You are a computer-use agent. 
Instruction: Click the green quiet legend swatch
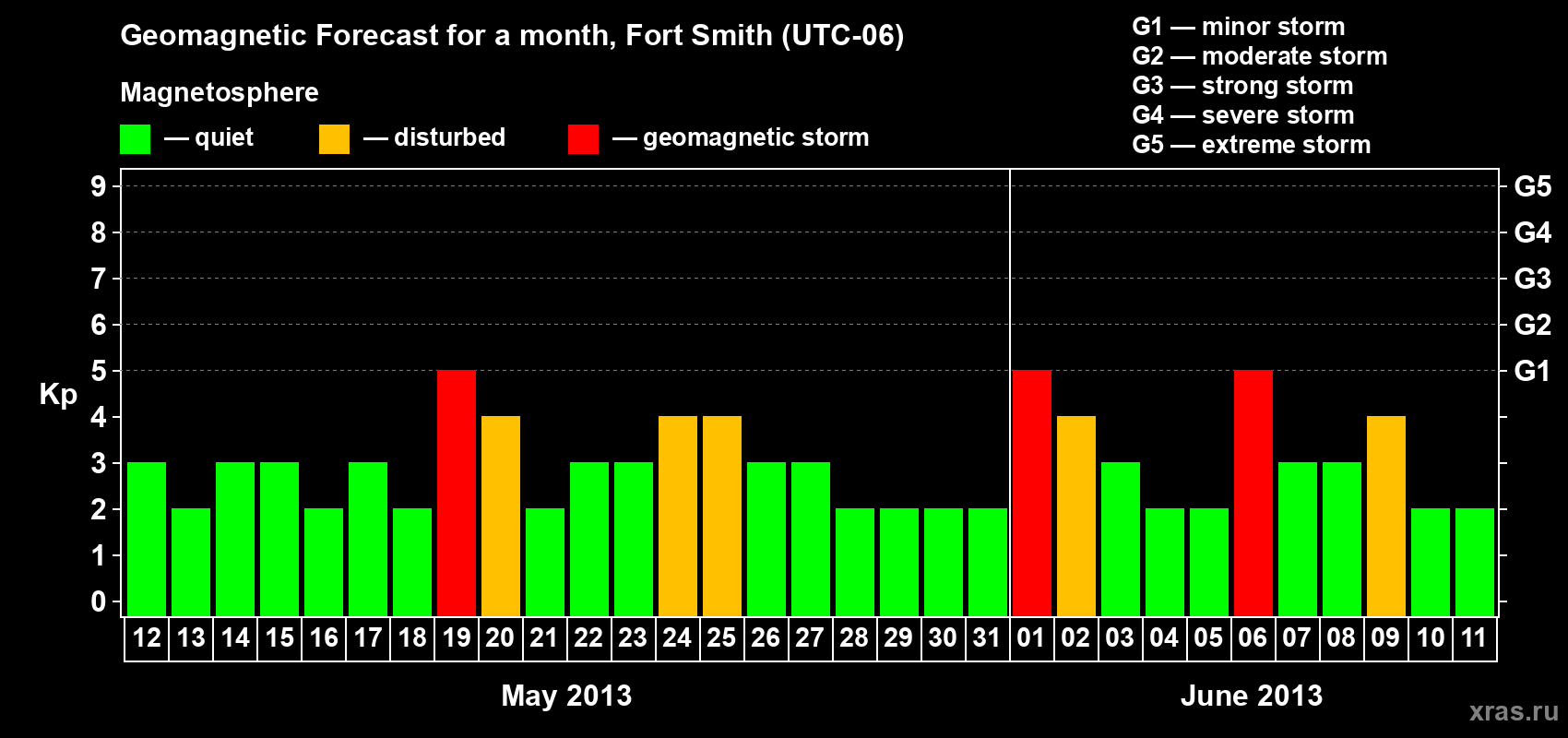136,139
